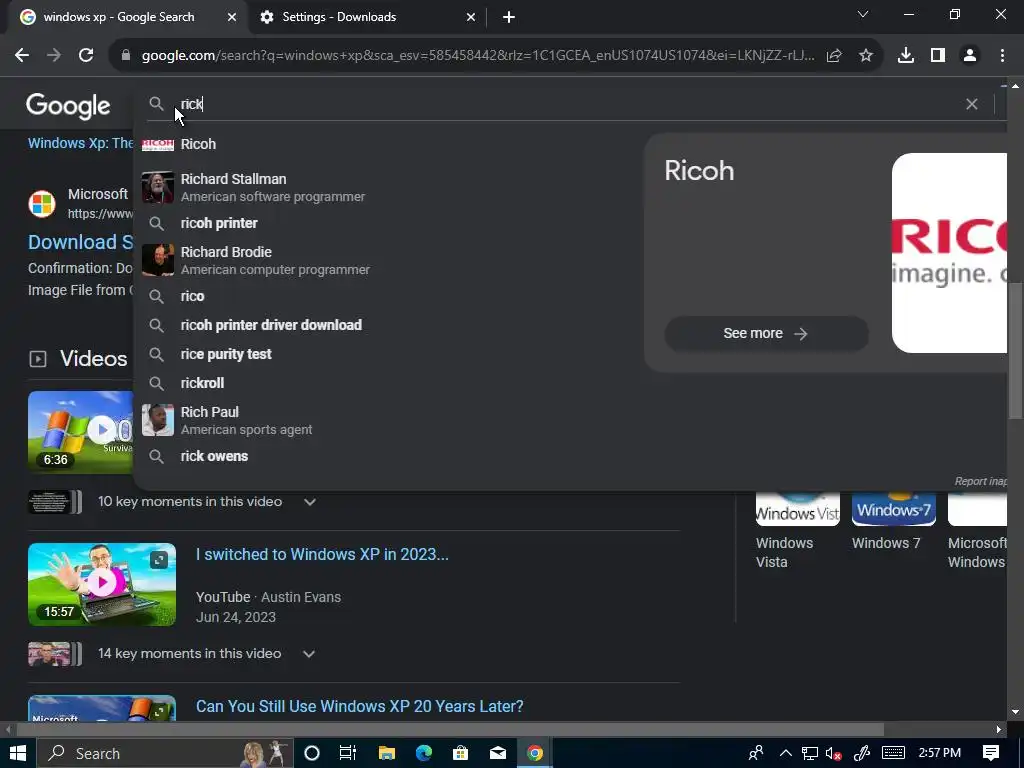Choose the 'rice purity test' suggestion
1024x768 pixels.
(x=226, y=354)
